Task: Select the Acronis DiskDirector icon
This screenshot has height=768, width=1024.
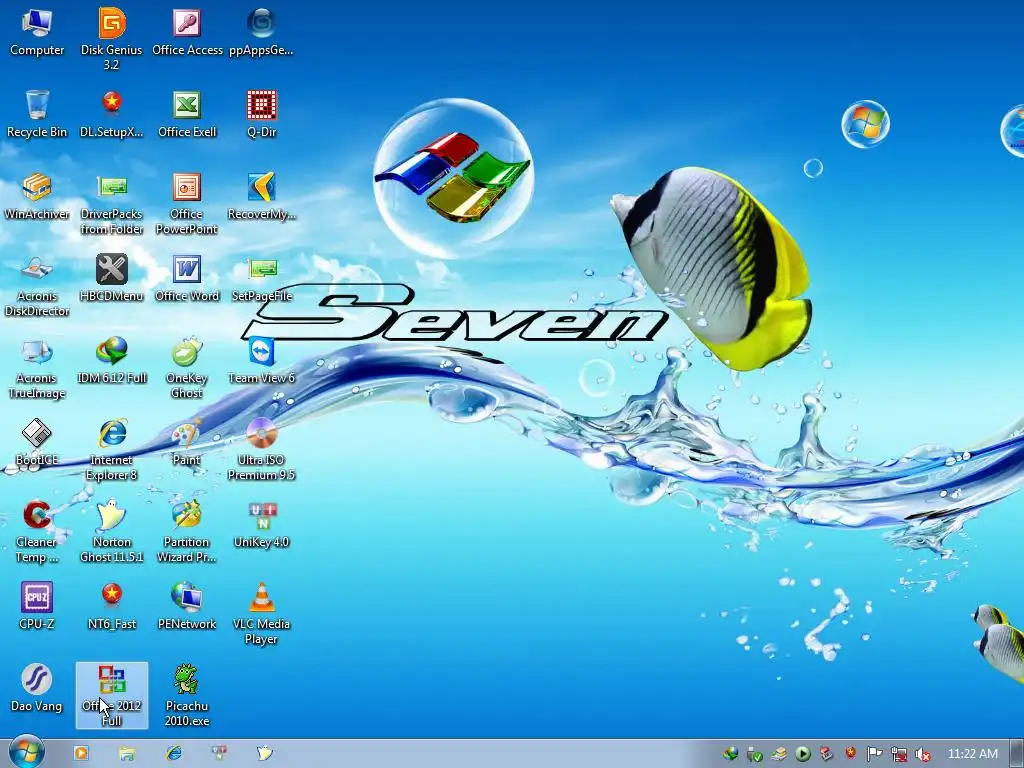Action: (x=37, y=285)
